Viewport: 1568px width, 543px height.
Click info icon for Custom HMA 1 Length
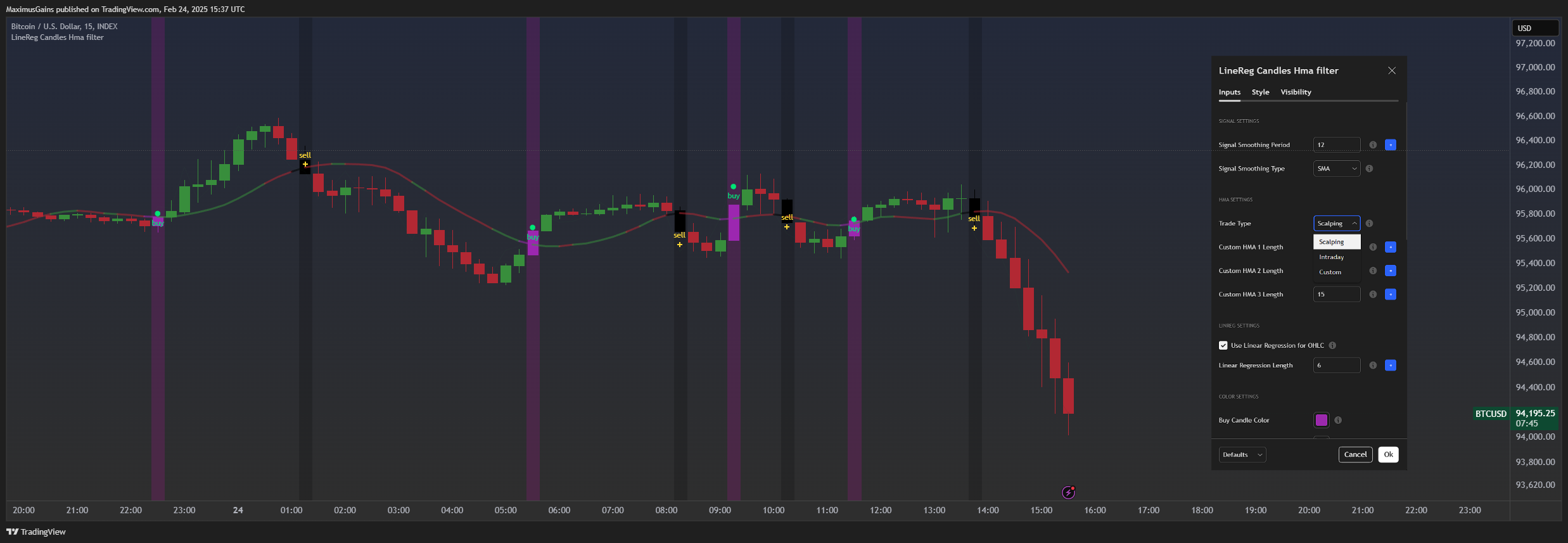coord(1373,247)
